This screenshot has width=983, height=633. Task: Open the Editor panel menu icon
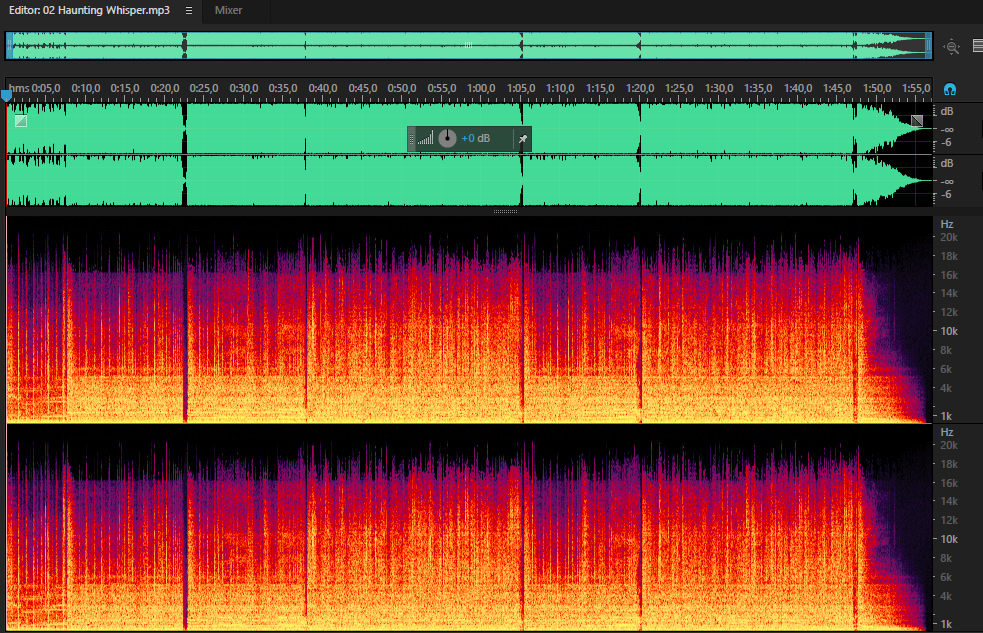(x=189, y=11)
